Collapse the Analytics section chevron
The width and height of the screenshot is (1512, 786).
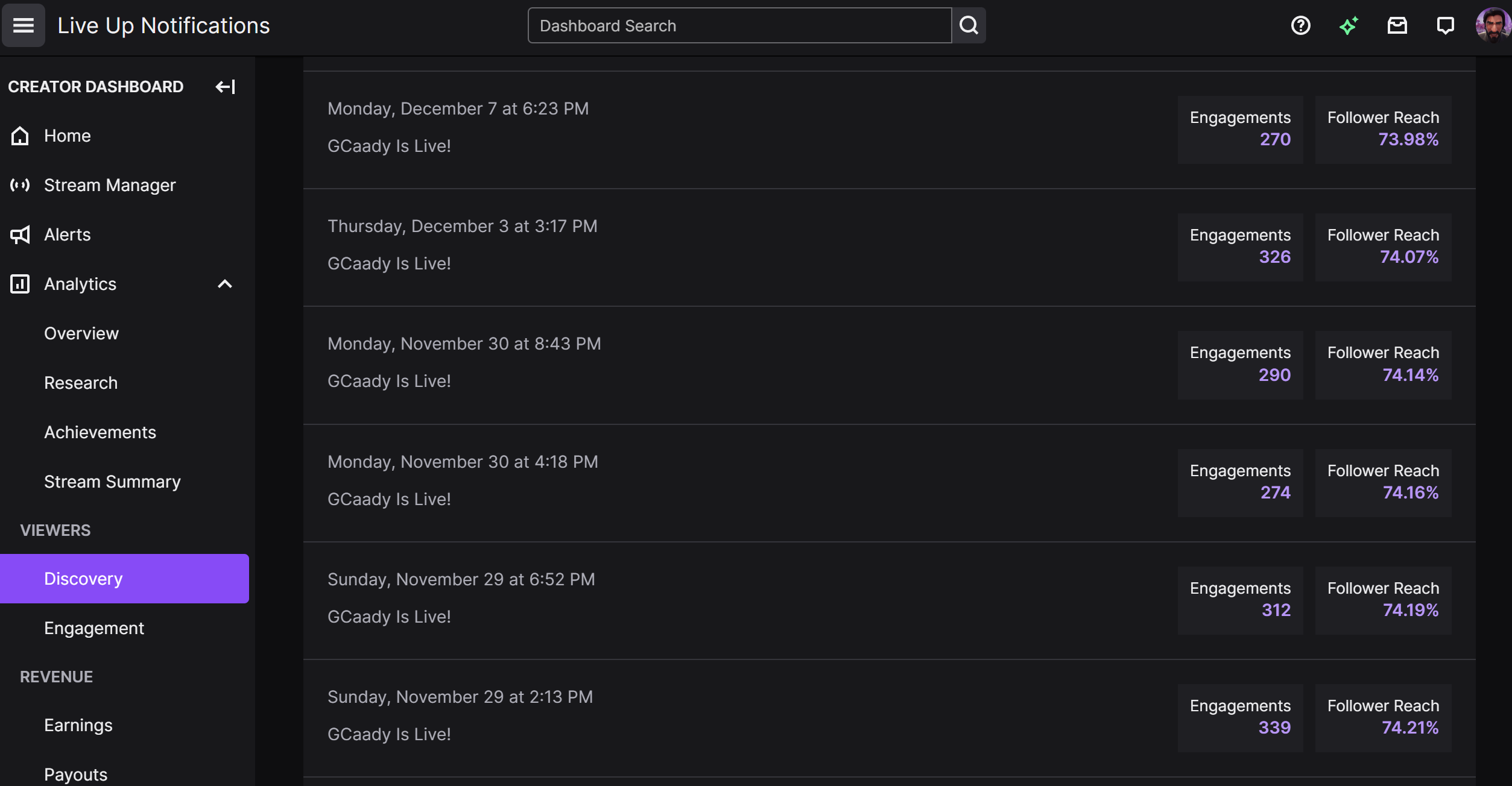(224, 284)
